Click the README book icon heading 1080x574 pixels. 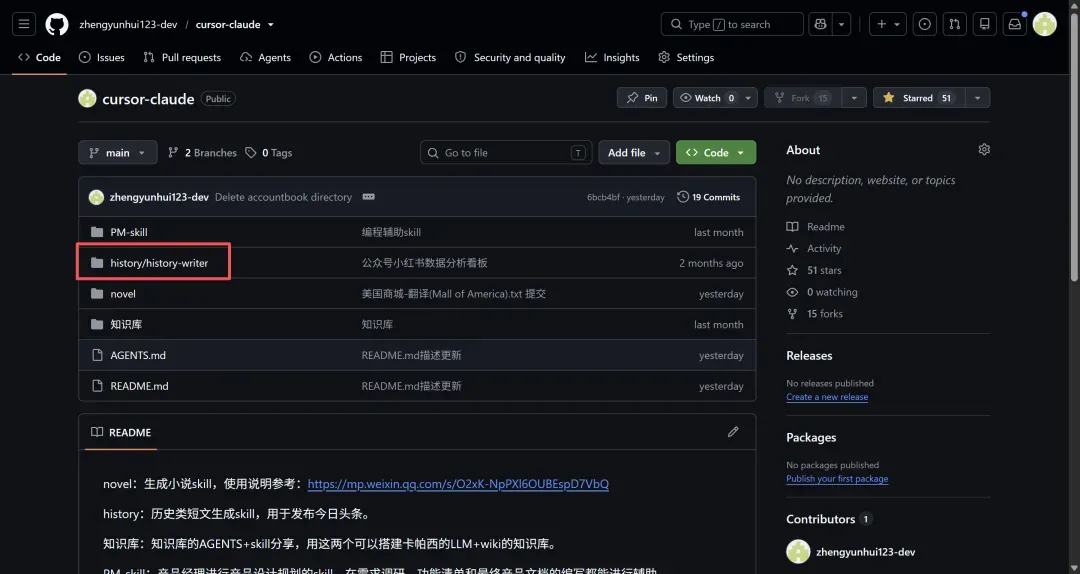pos(97,432)
